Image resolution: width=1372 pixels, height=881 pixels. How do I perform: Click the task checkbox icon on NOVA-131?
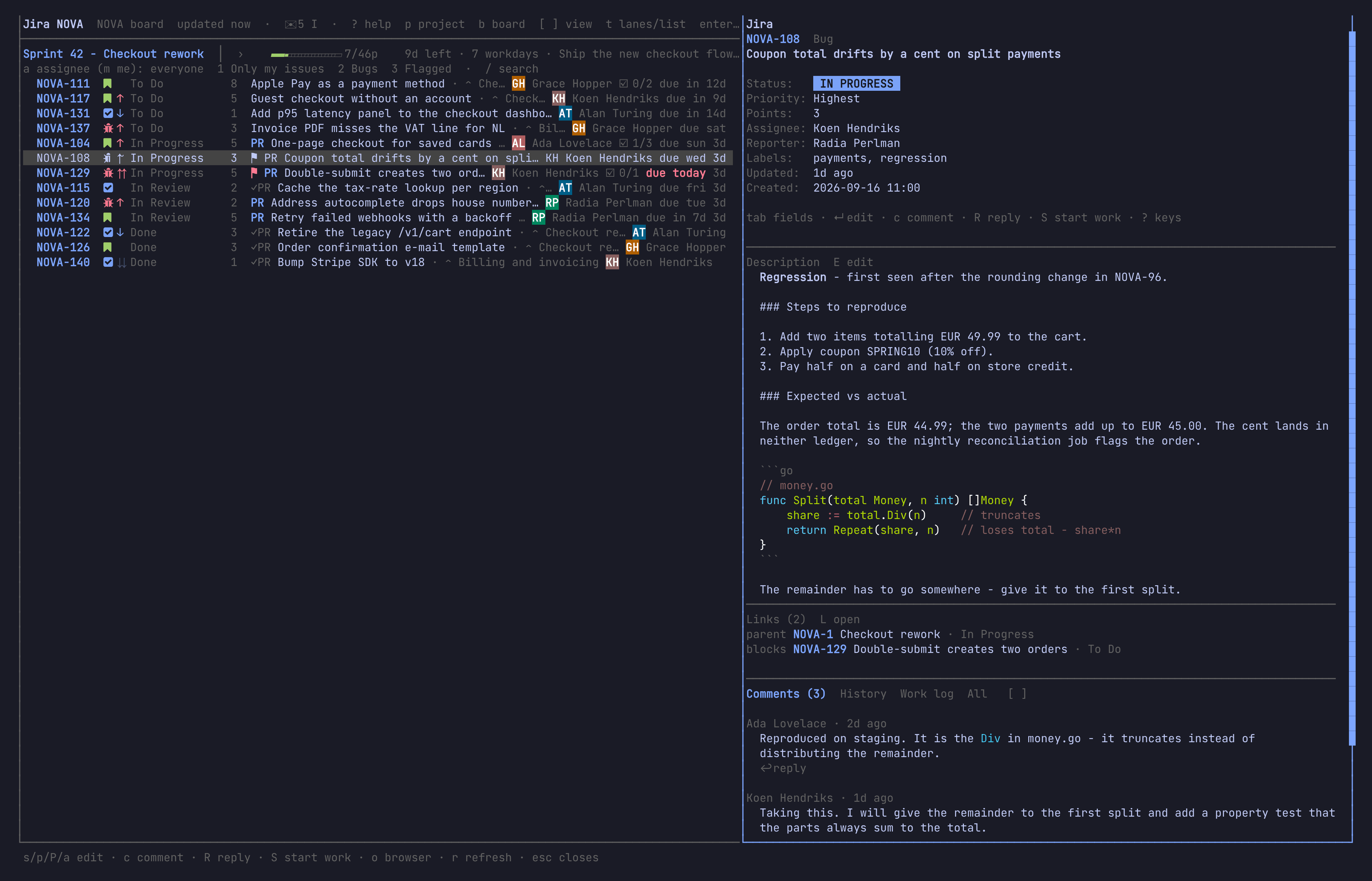coord(108,113)
